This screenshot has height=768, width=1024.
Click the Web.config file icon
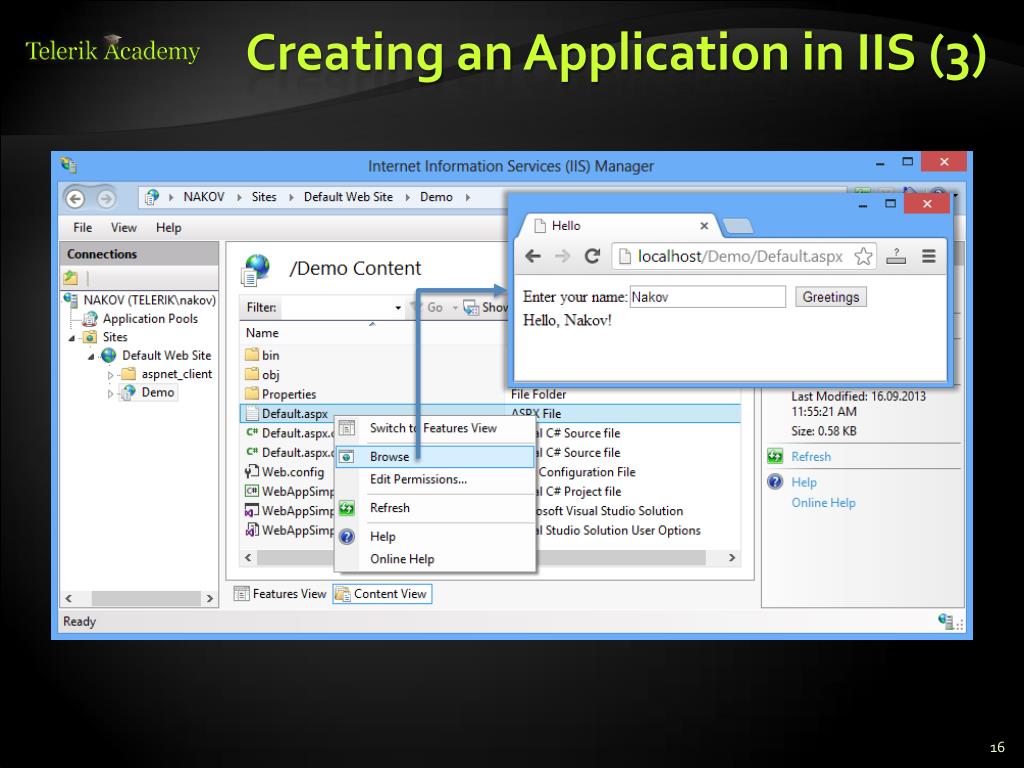point(252,472)
